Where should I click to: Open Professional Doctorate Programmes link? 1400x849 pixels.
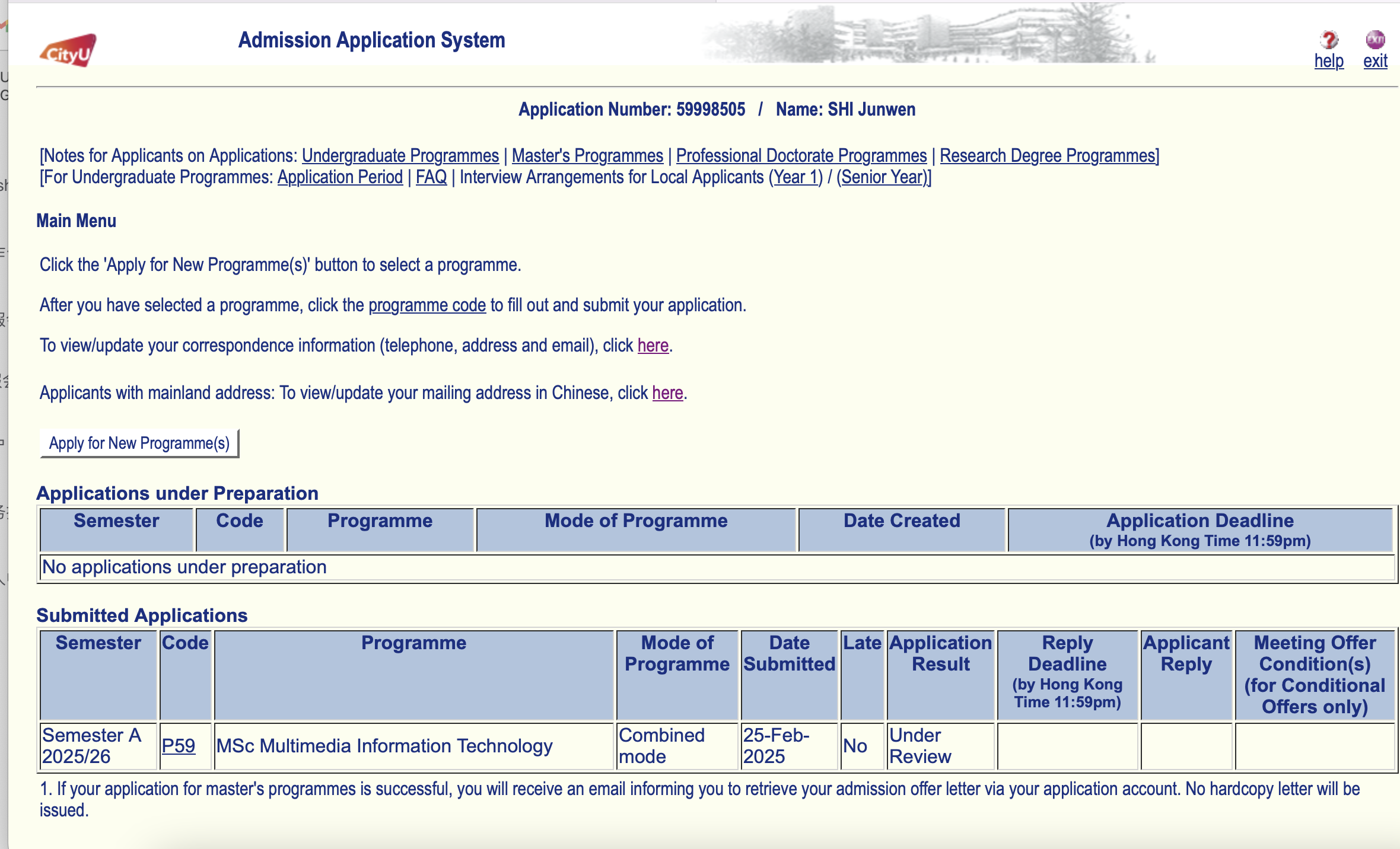click(801, 156)
